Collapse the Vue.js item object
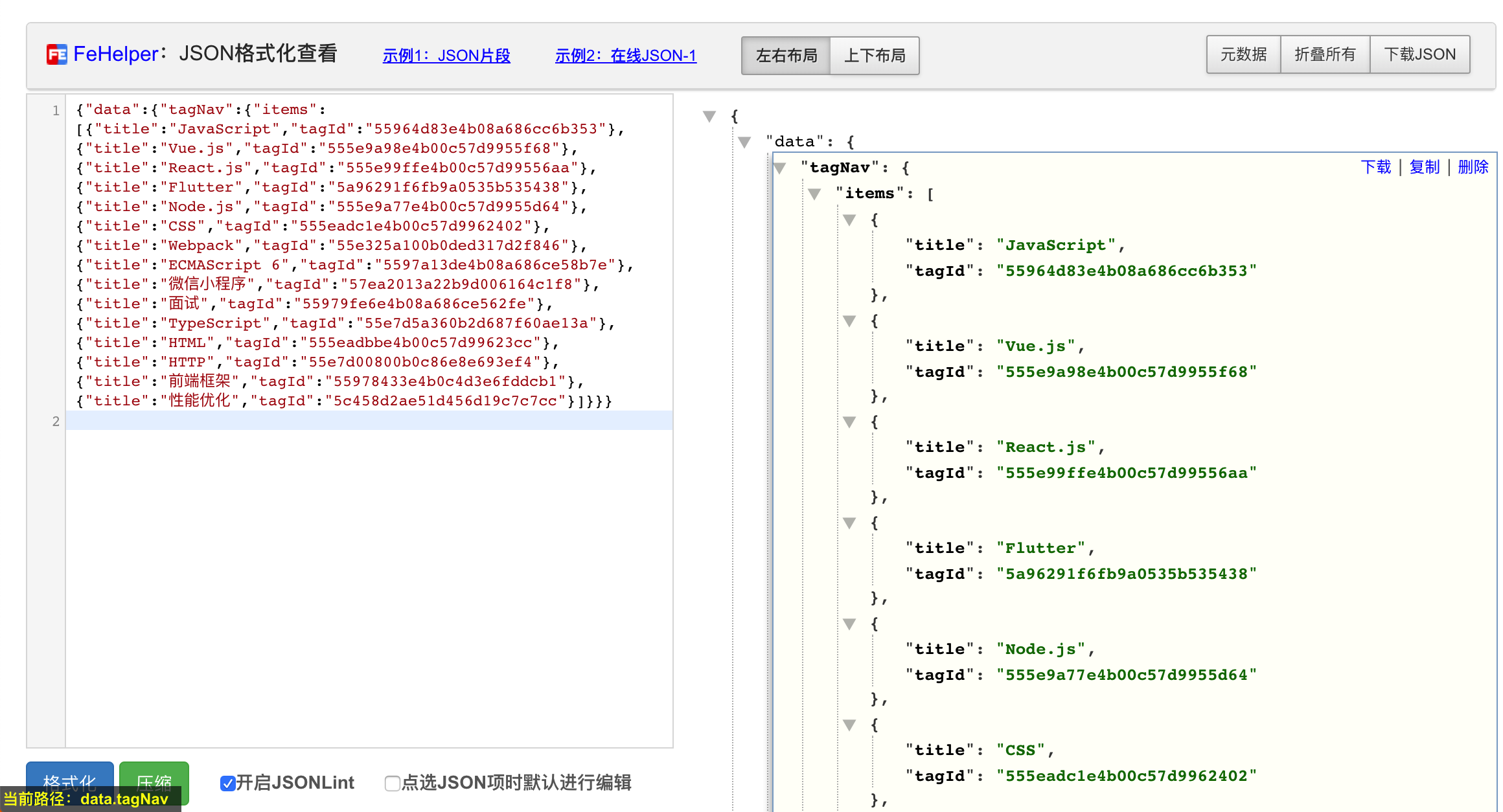The image size is (1503, 812). (849, 321)
